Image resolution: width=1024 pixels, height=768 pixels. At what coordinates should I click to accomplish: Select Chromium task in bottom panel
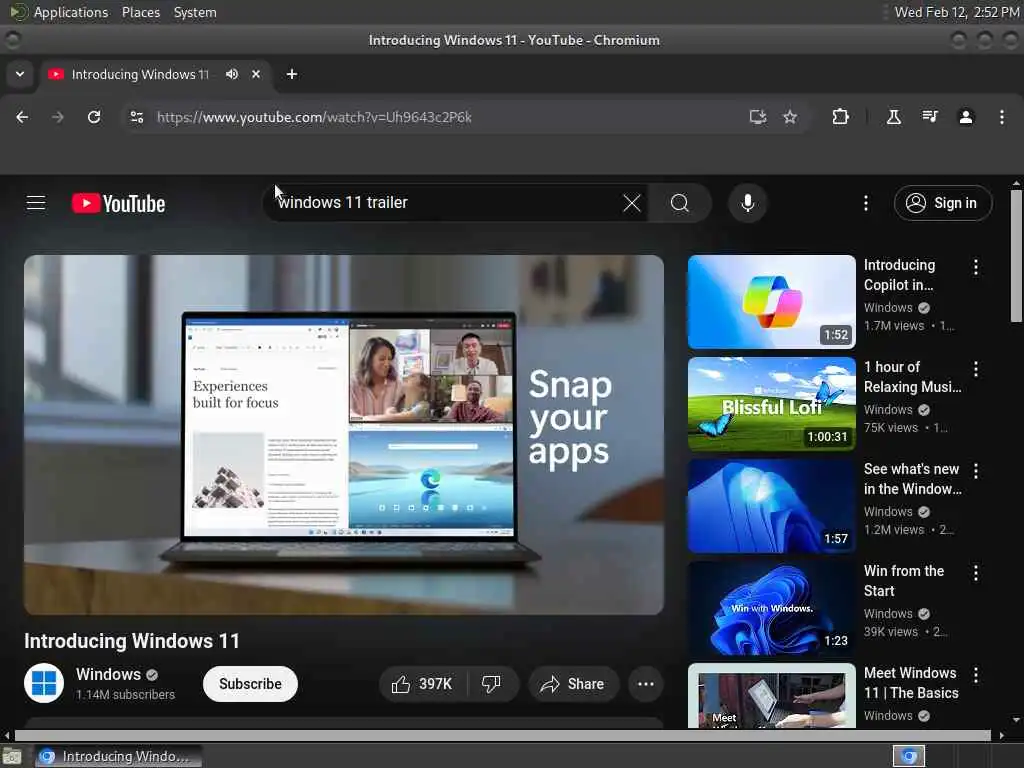pos(118,756)
